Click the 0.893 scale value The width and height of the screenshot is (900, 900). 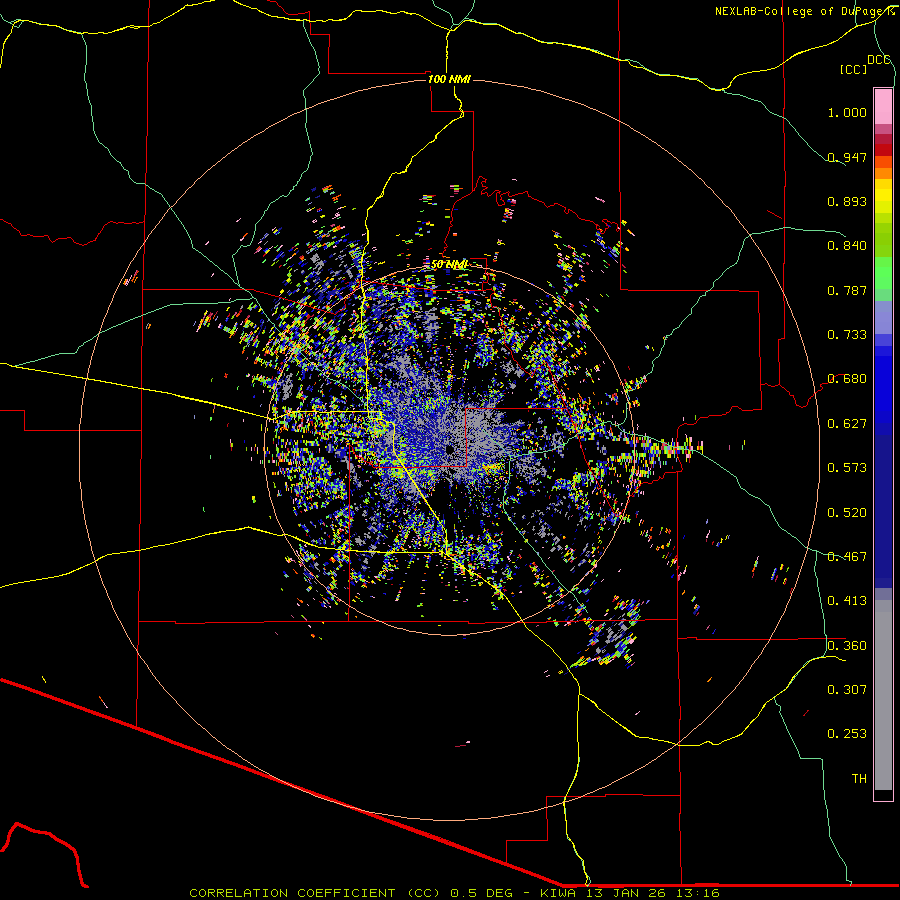(847, 201)
